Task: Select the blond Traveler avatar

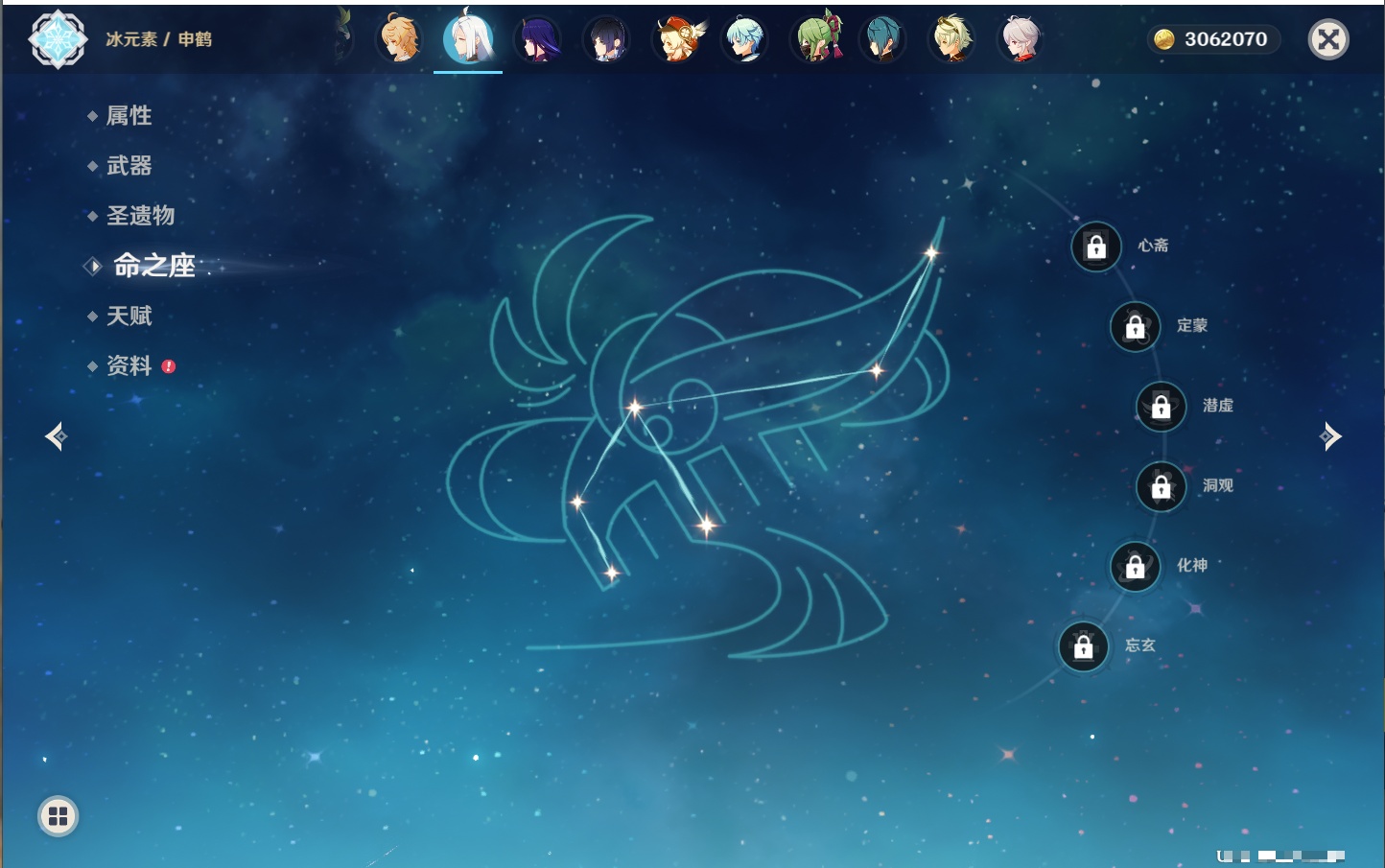Action: [x=400, y=39]
